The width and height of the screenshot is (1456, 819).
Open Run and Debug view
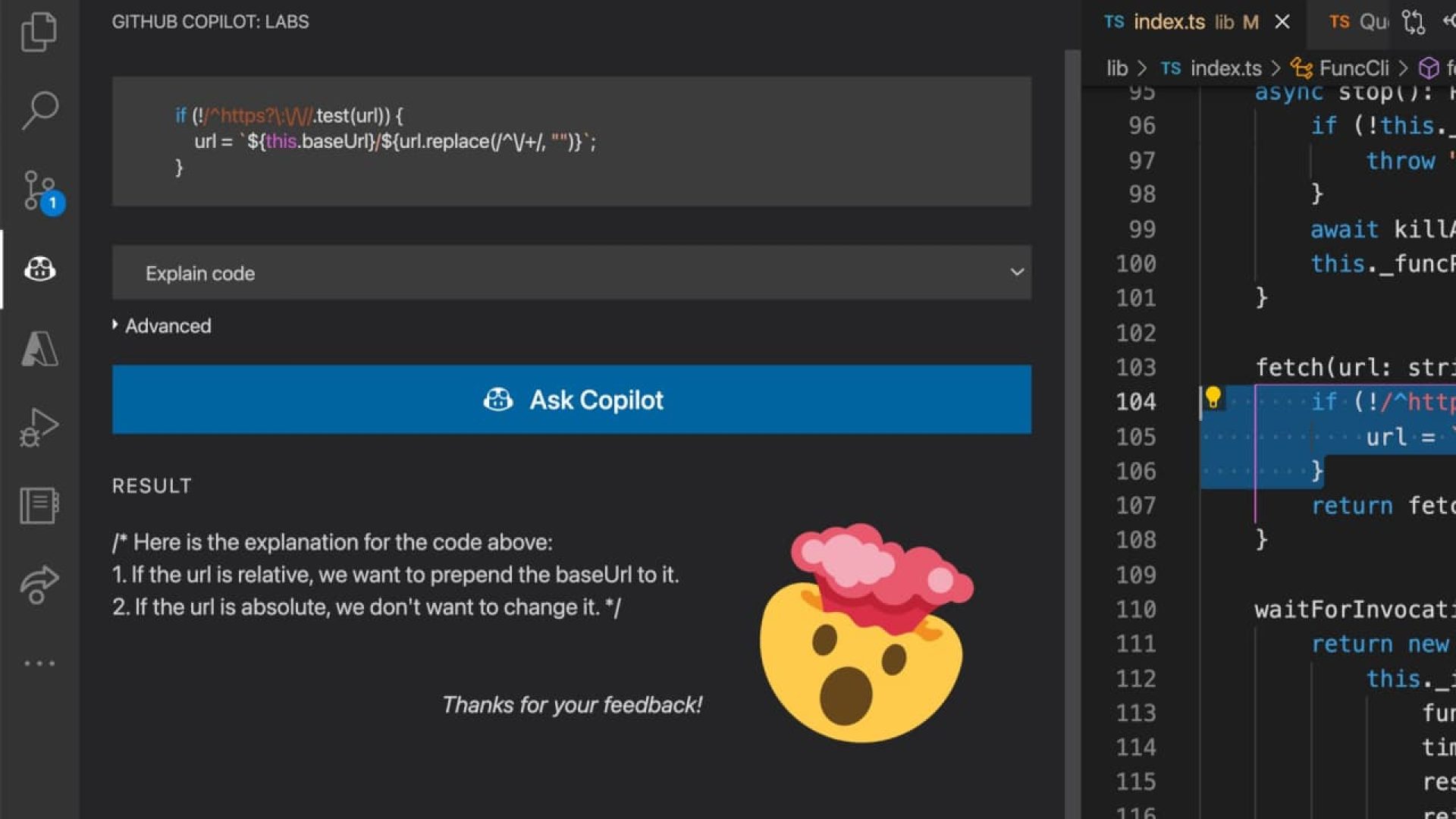[39, 428]
